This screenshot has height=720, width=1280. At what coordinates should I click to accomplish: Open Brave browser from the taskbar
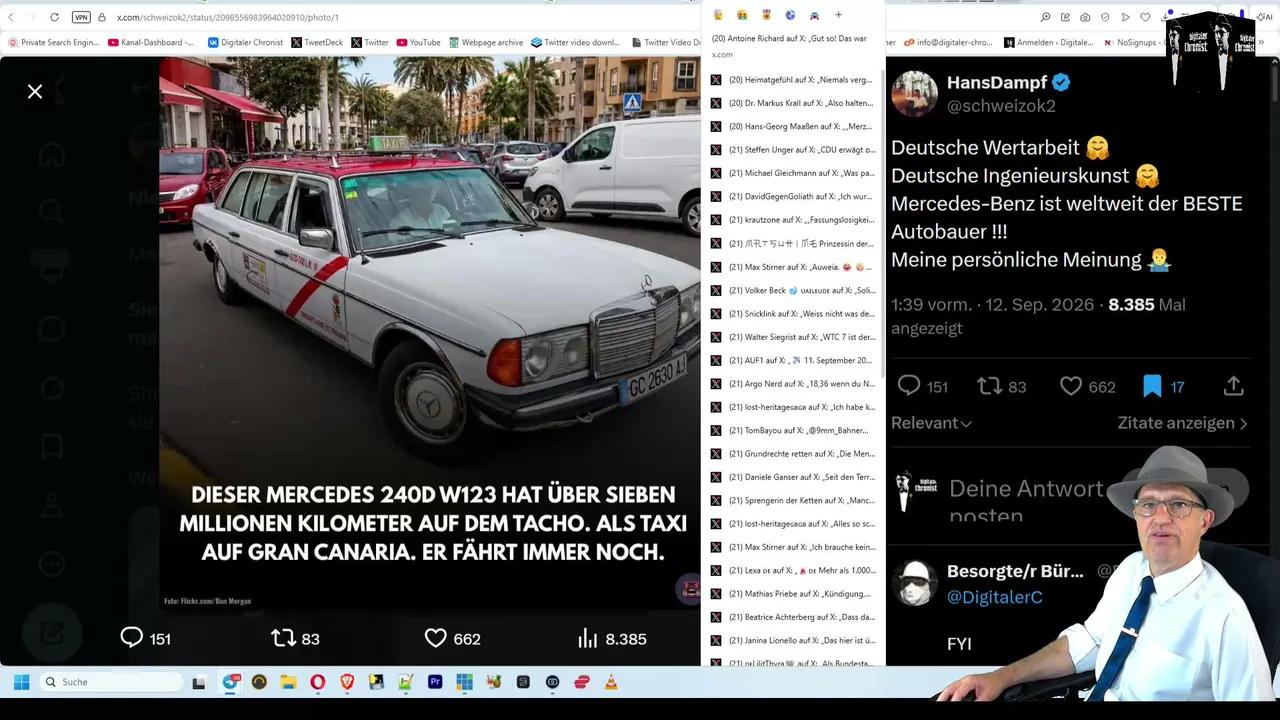point(347,682)
